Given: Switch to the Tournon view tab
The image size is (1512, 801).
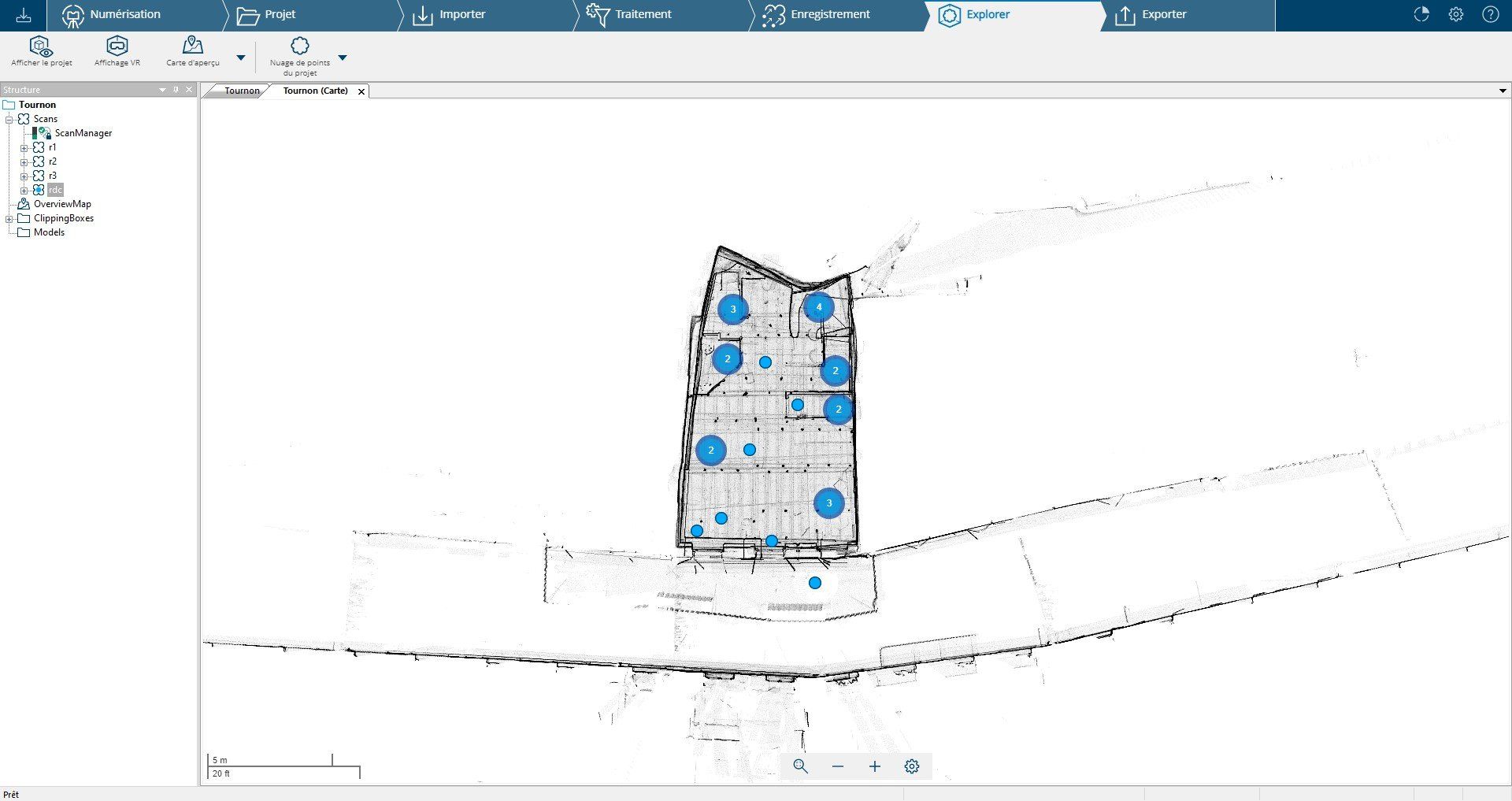Looking at the screenshot, I should [241, 91].
